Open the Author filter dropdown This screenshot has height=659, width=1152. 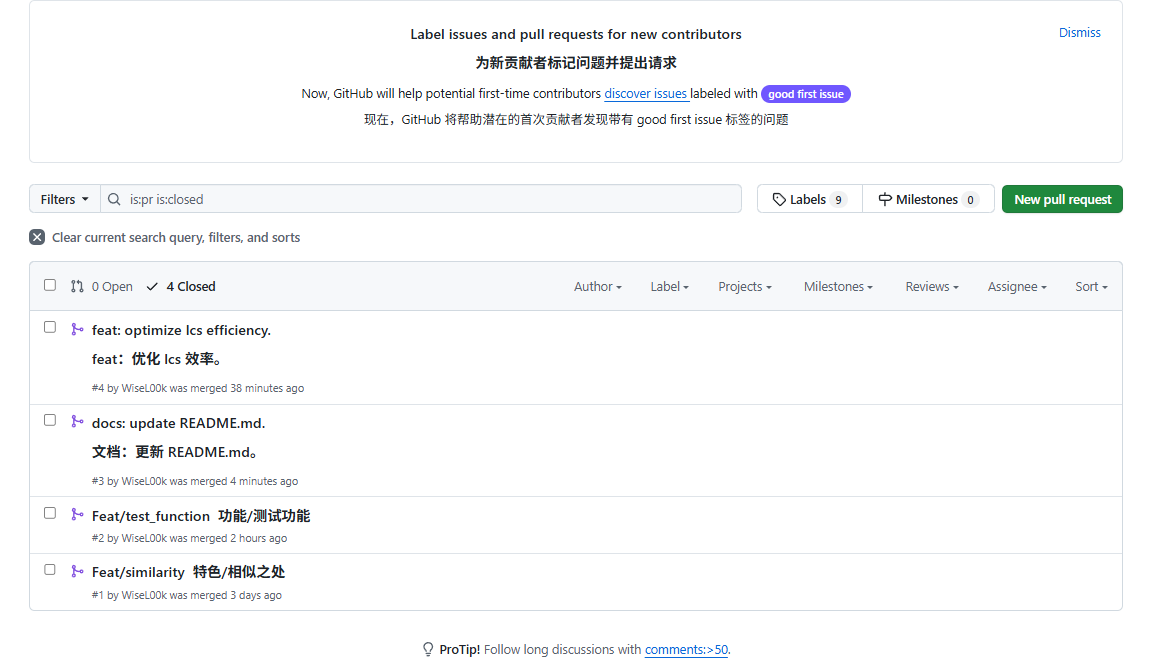pyautogui.click(x=597, y=286)
